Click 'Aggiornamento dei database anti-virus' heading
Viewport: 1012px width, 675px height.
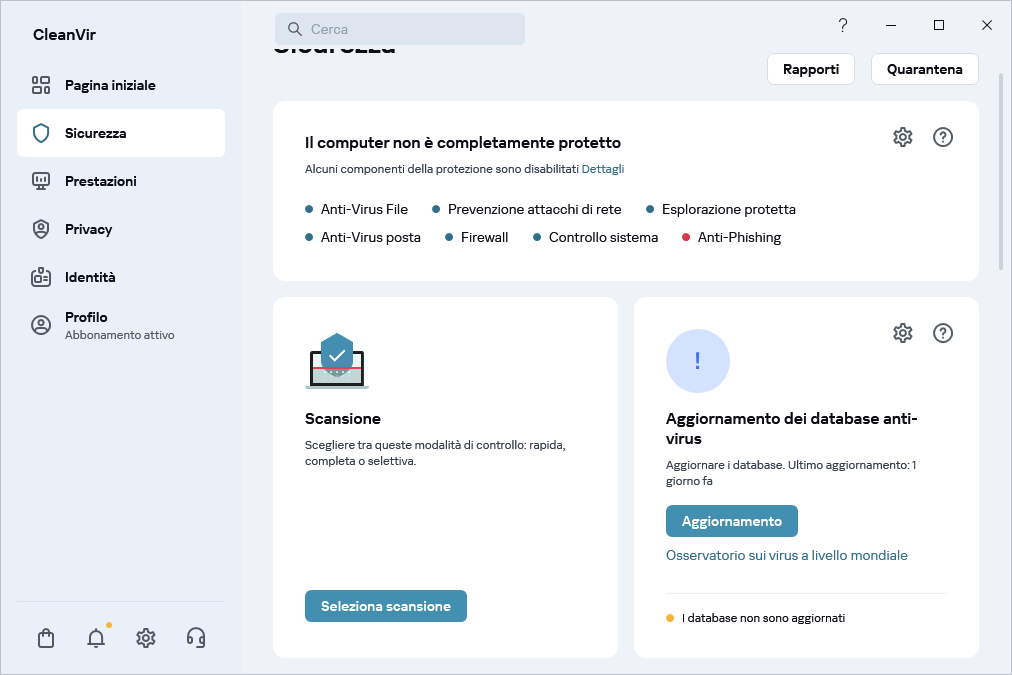pos(791,428)
